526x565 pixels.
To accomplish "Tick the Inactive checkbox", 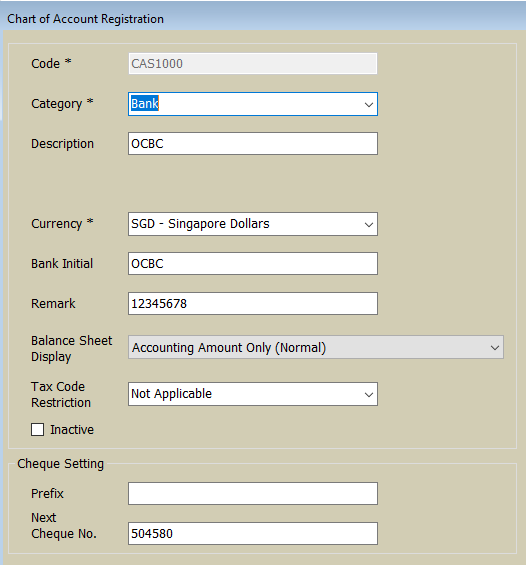I will pos(37,430).
